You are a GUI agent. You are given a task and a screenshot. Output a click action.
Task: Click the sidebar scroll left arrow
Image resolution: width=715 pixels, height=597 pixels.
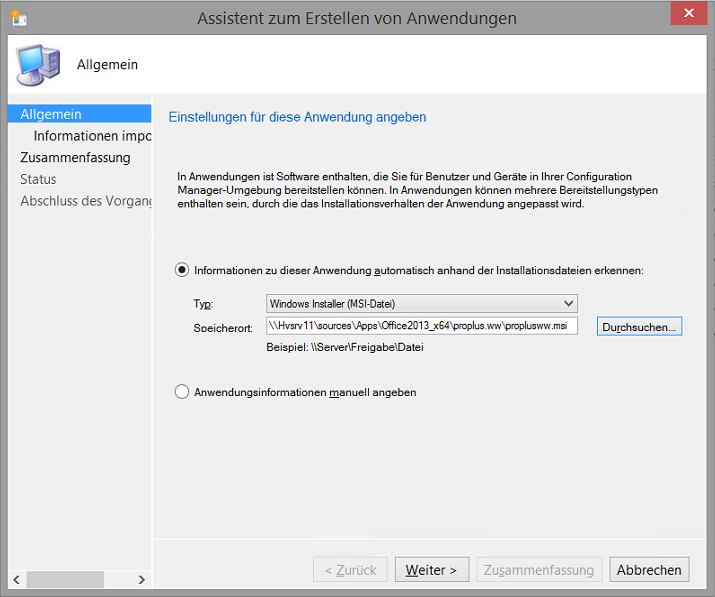click(x=16, y=580)
